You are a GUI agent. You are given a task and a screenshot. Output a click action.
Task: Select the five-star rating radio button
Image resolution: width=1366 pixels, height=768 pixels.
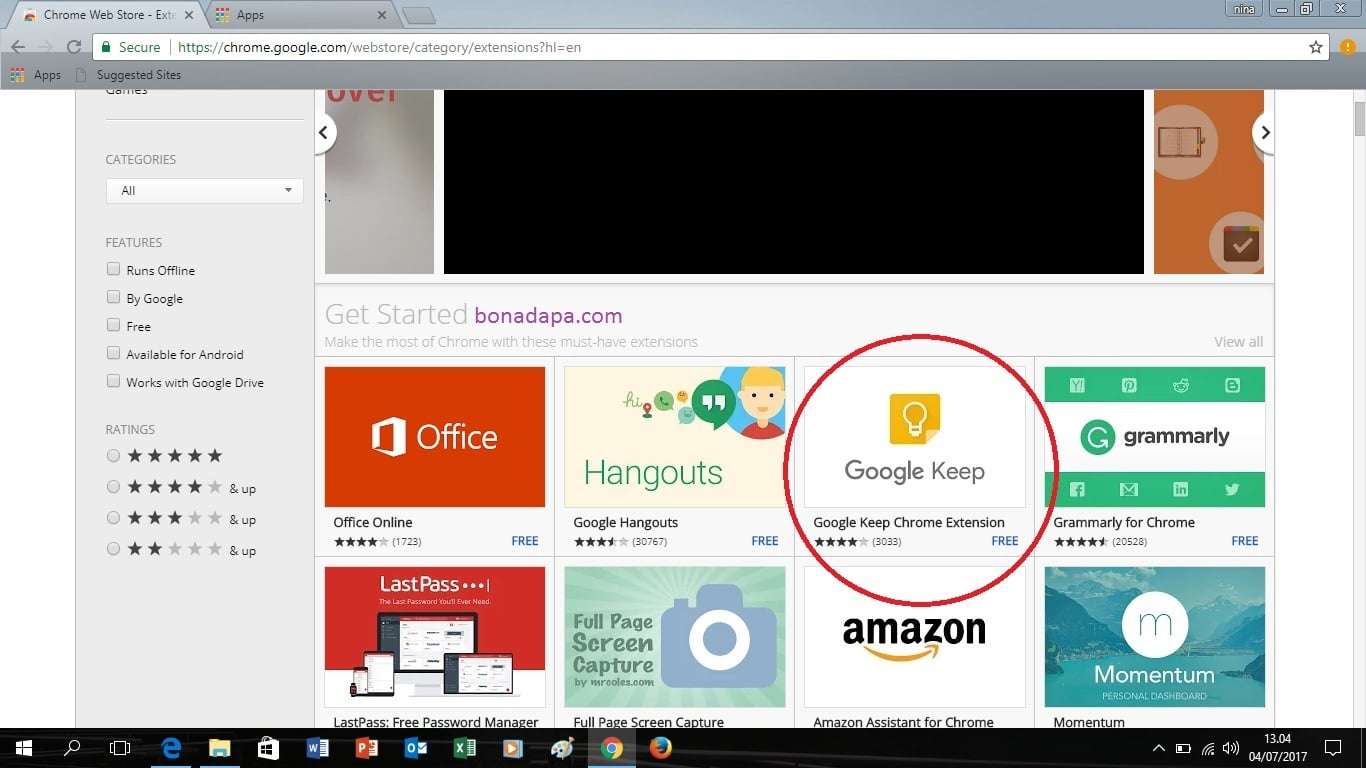(113, 456)
